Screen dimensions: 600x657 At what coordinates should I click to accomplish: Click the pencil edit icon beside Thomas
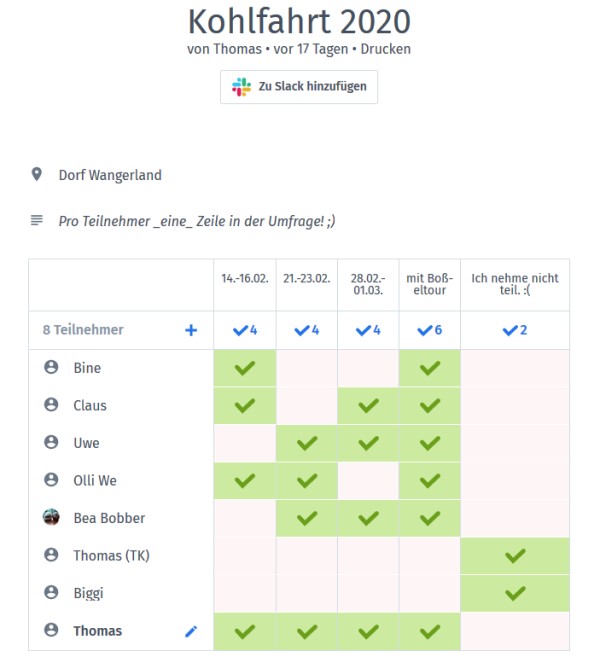tap(191, 631)
